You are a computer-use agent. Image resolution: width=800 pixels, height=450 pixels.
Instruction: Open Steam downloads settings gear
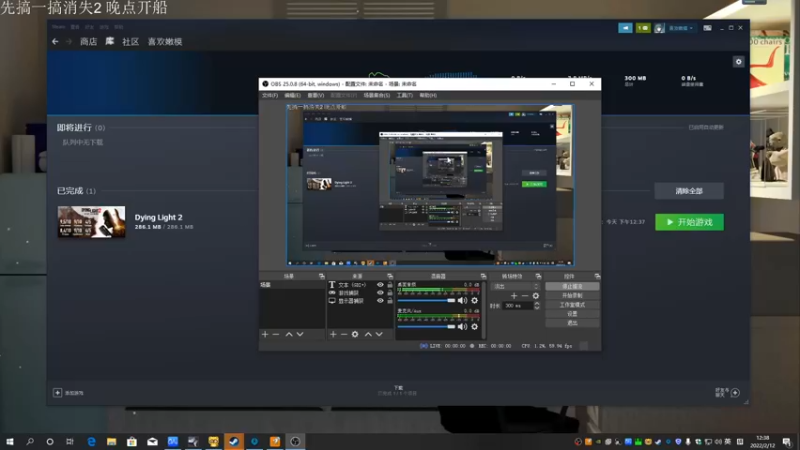[x=738, y=62]
